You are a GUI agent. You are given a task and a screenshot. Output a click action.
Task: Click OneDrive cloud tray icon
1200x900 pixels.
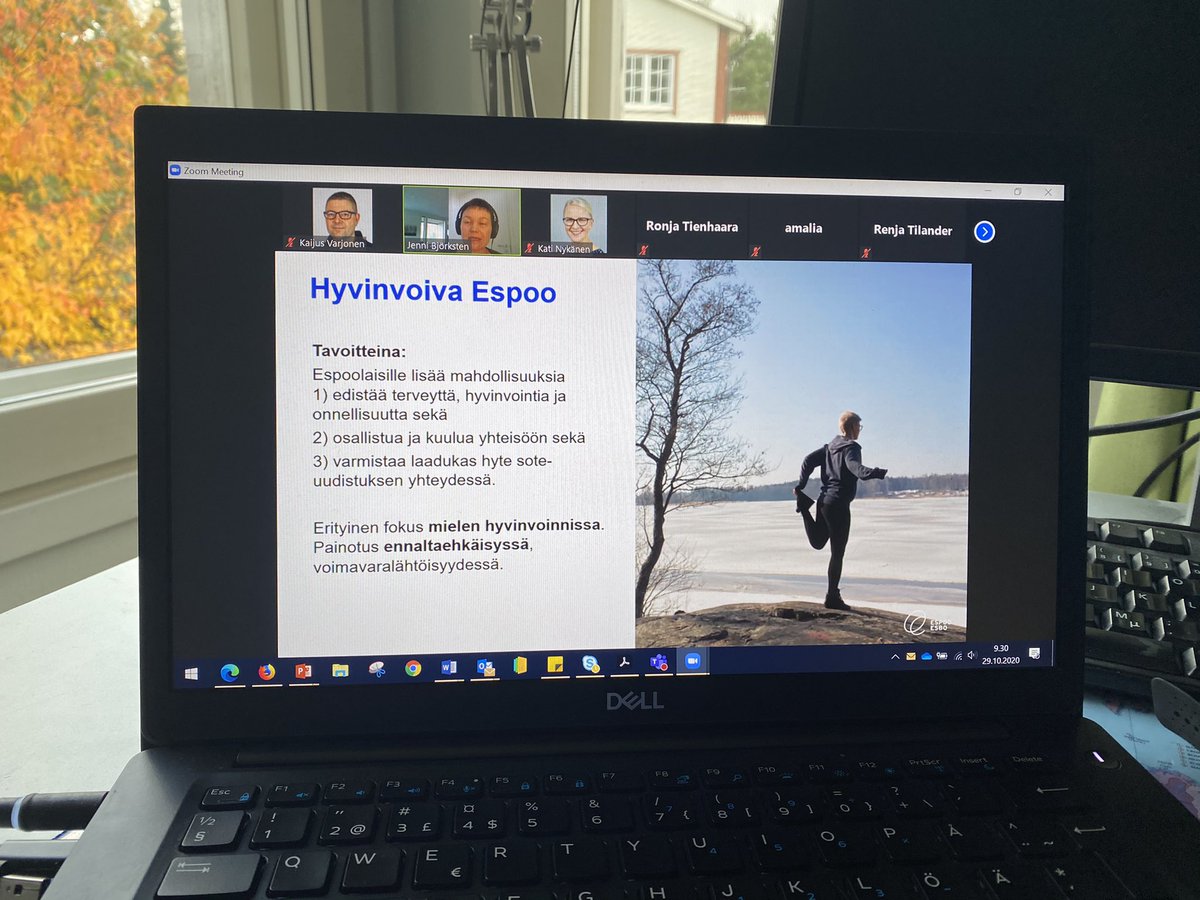pyautogui.click(x=927, y=656)
